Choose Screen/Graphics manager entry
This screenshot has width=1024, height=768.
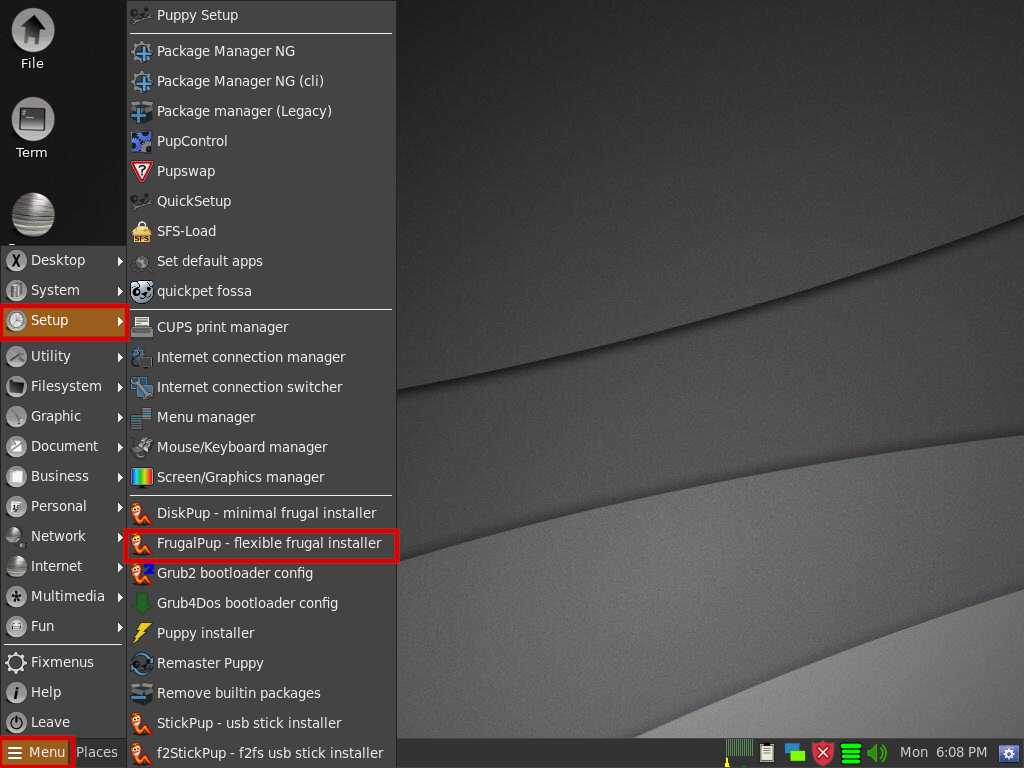pos(240,477)
